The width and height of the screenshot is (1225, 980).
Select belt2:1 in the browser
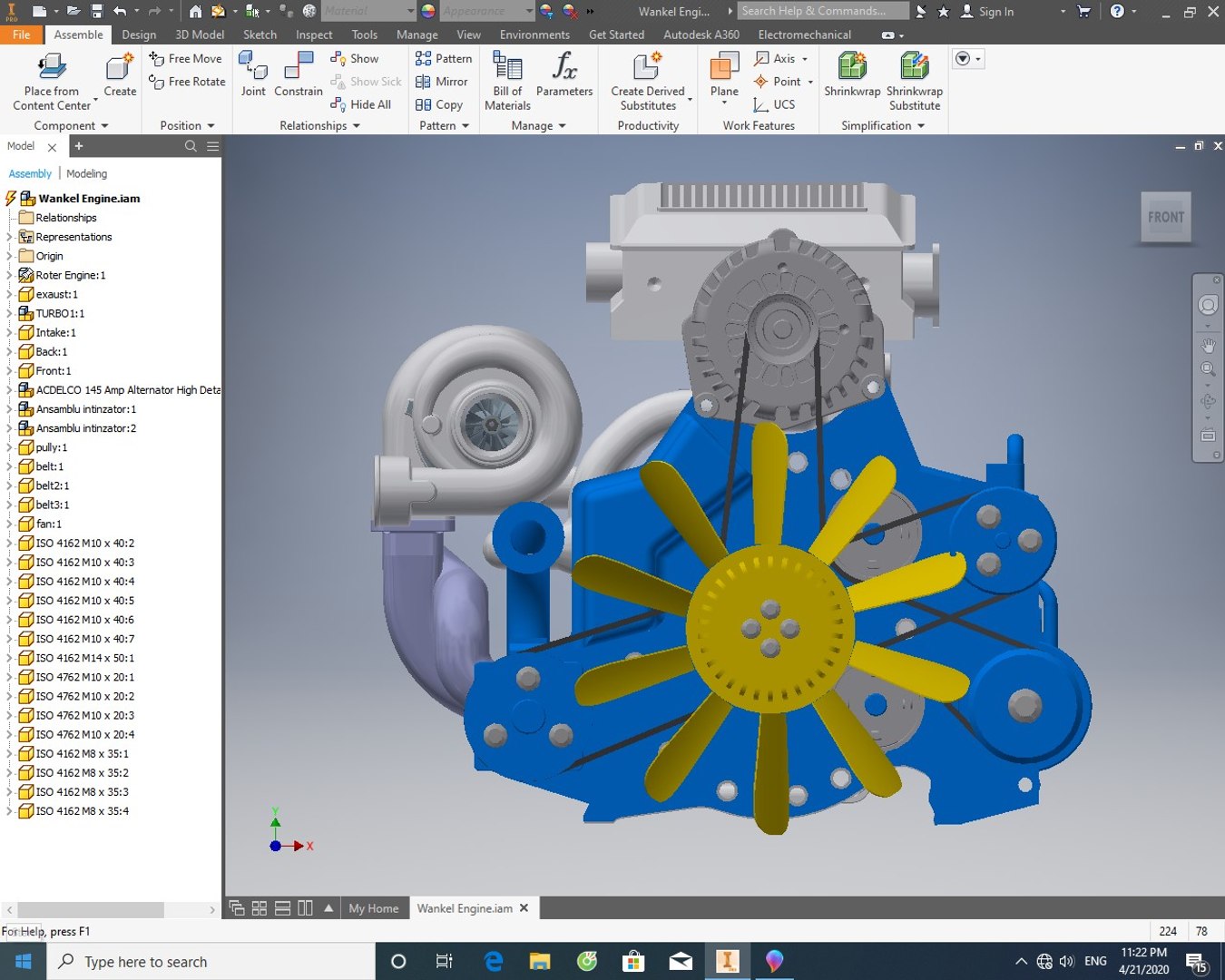(x=53, y=485)
